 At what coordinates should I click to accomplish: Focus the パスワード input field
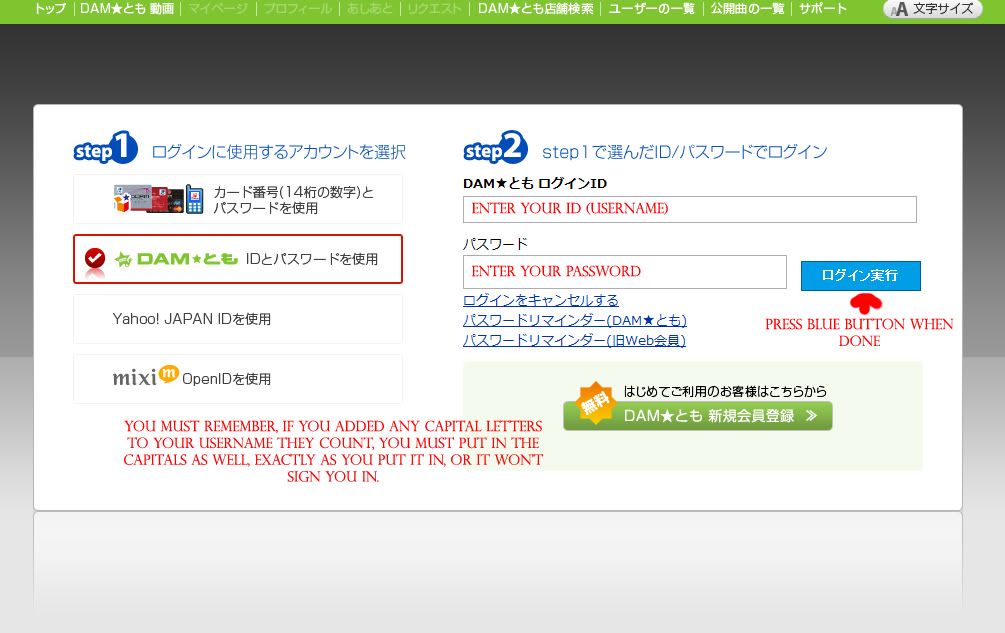tap(625, 272)
